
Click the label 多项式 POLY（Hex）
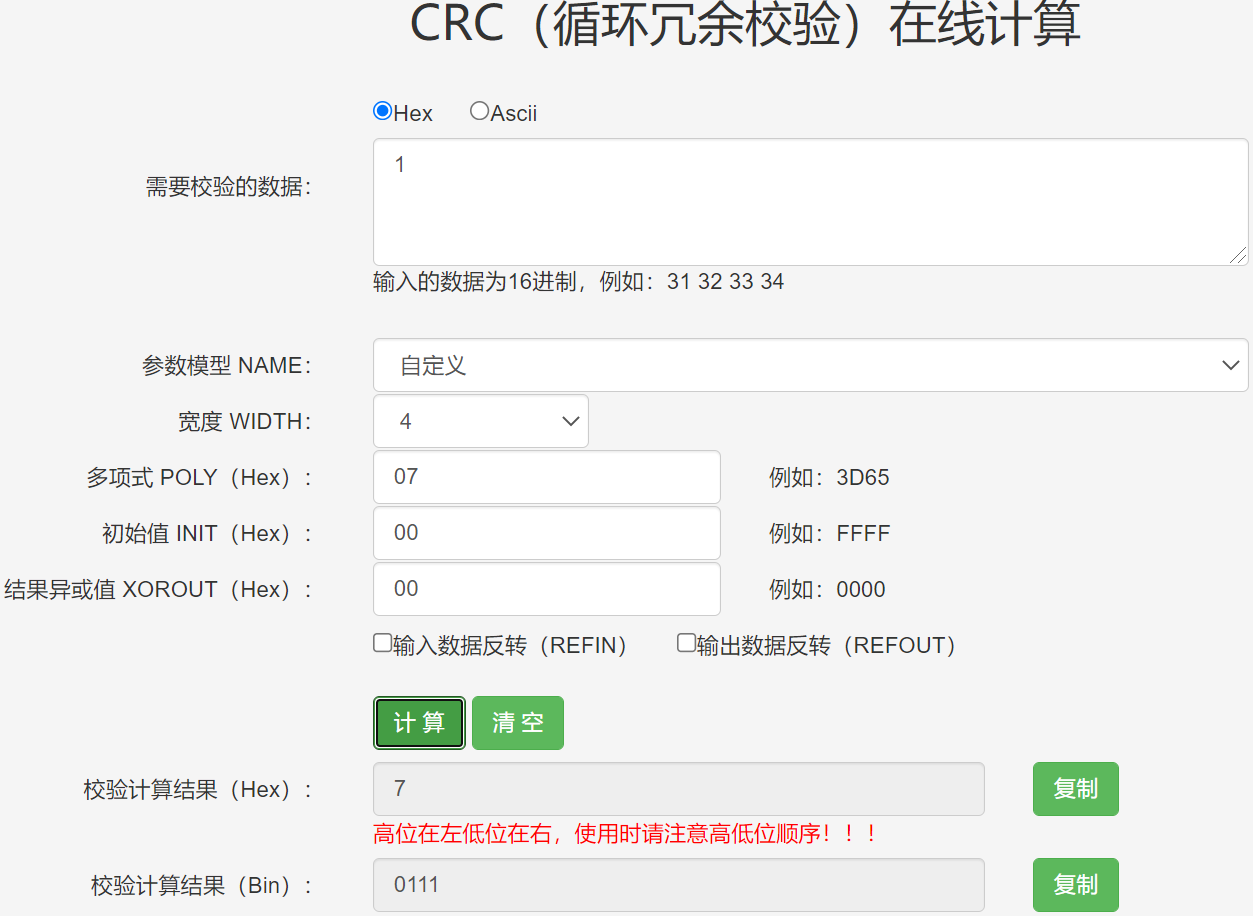point(200,478)
